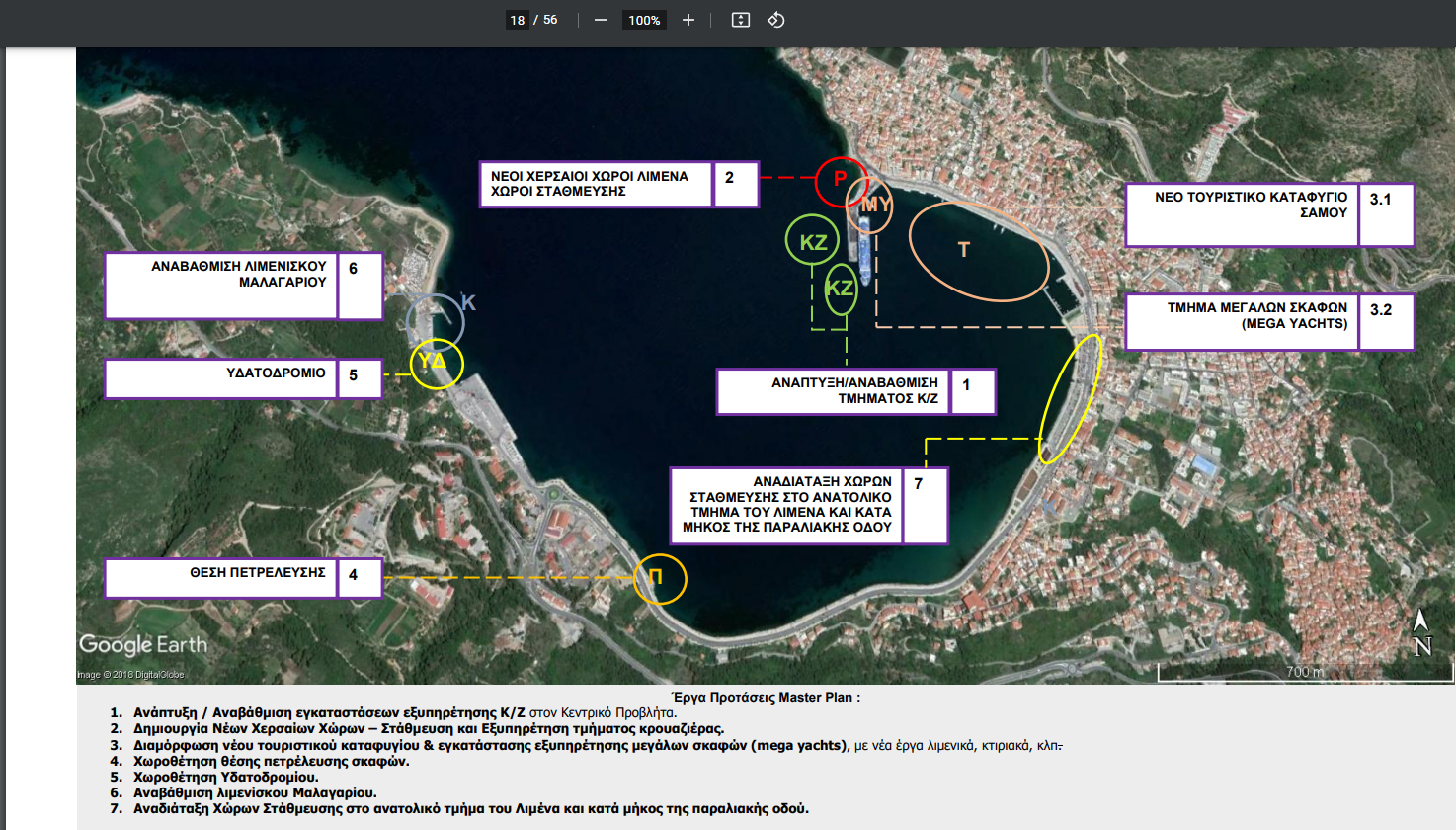The width and height of the screenshot is (1456, 830).
Task: Click the ΘΕΣΗ ΠΕΤΡΕΛΕΥΣΗΣ label box
Action: pos(221,578)
